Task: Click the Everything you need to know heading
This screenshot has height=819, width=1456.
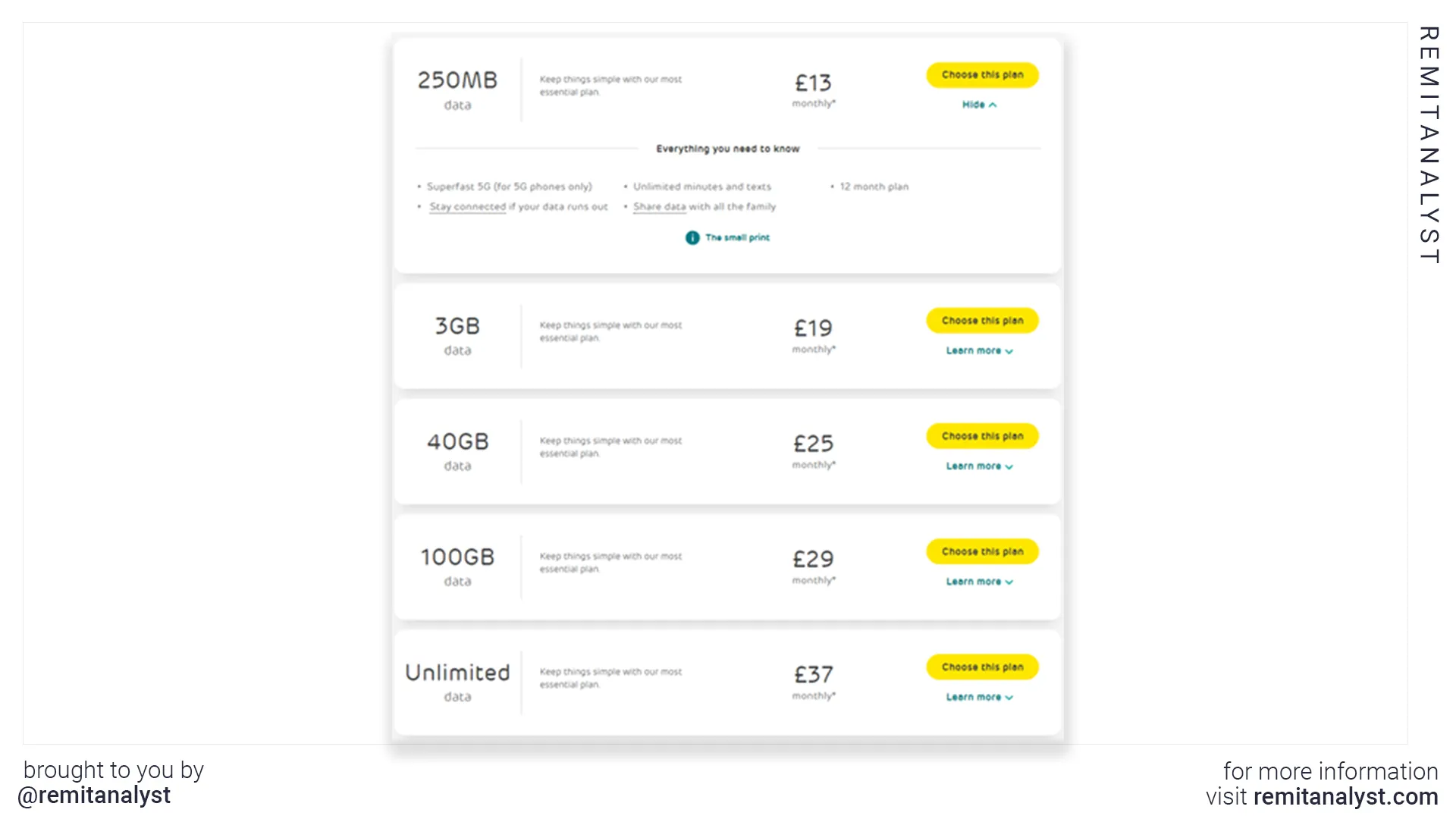Action: coord(727,149)
